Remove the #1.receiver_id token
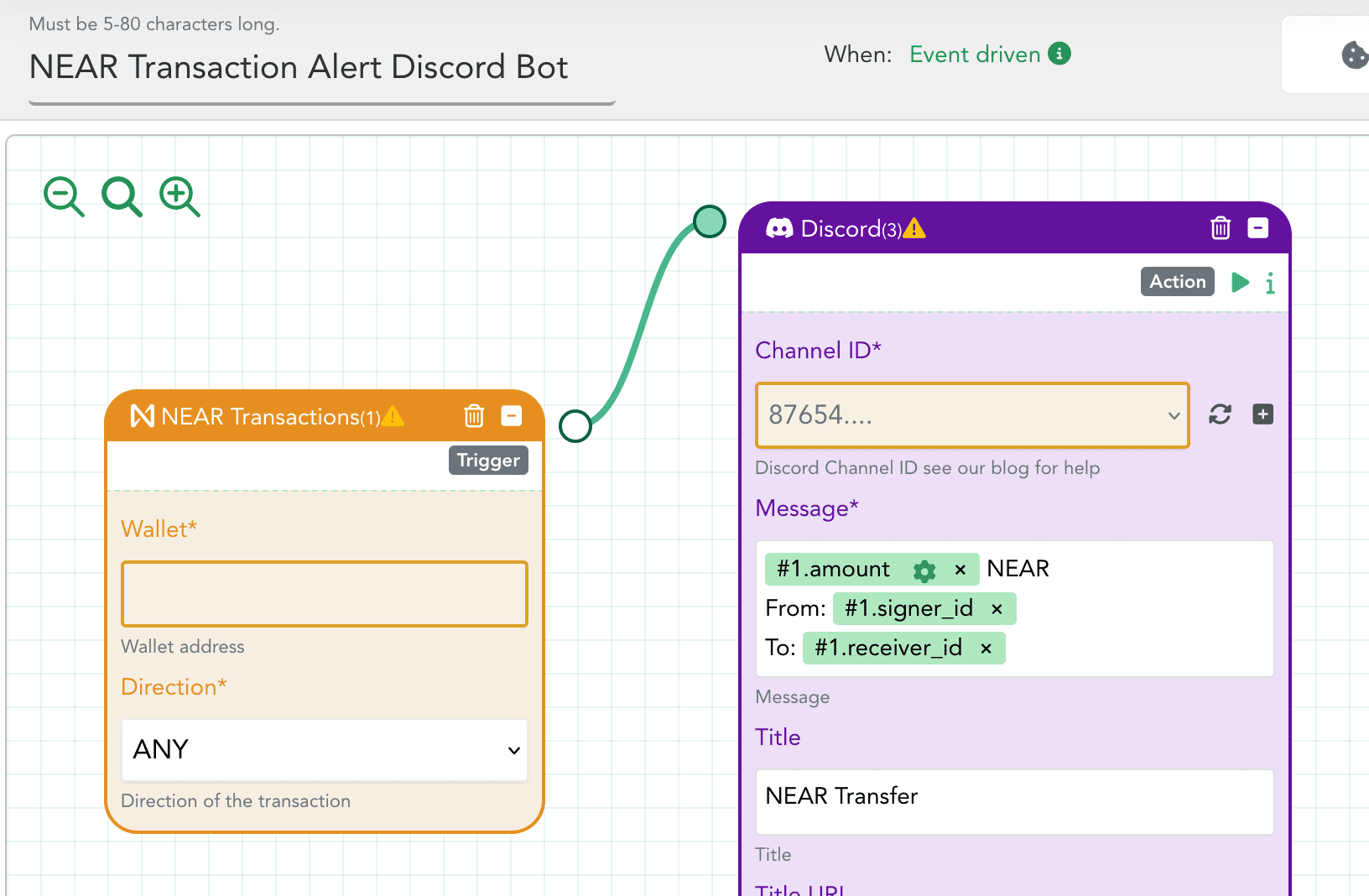Screen dimensions: 1369x896 [986, 649]
